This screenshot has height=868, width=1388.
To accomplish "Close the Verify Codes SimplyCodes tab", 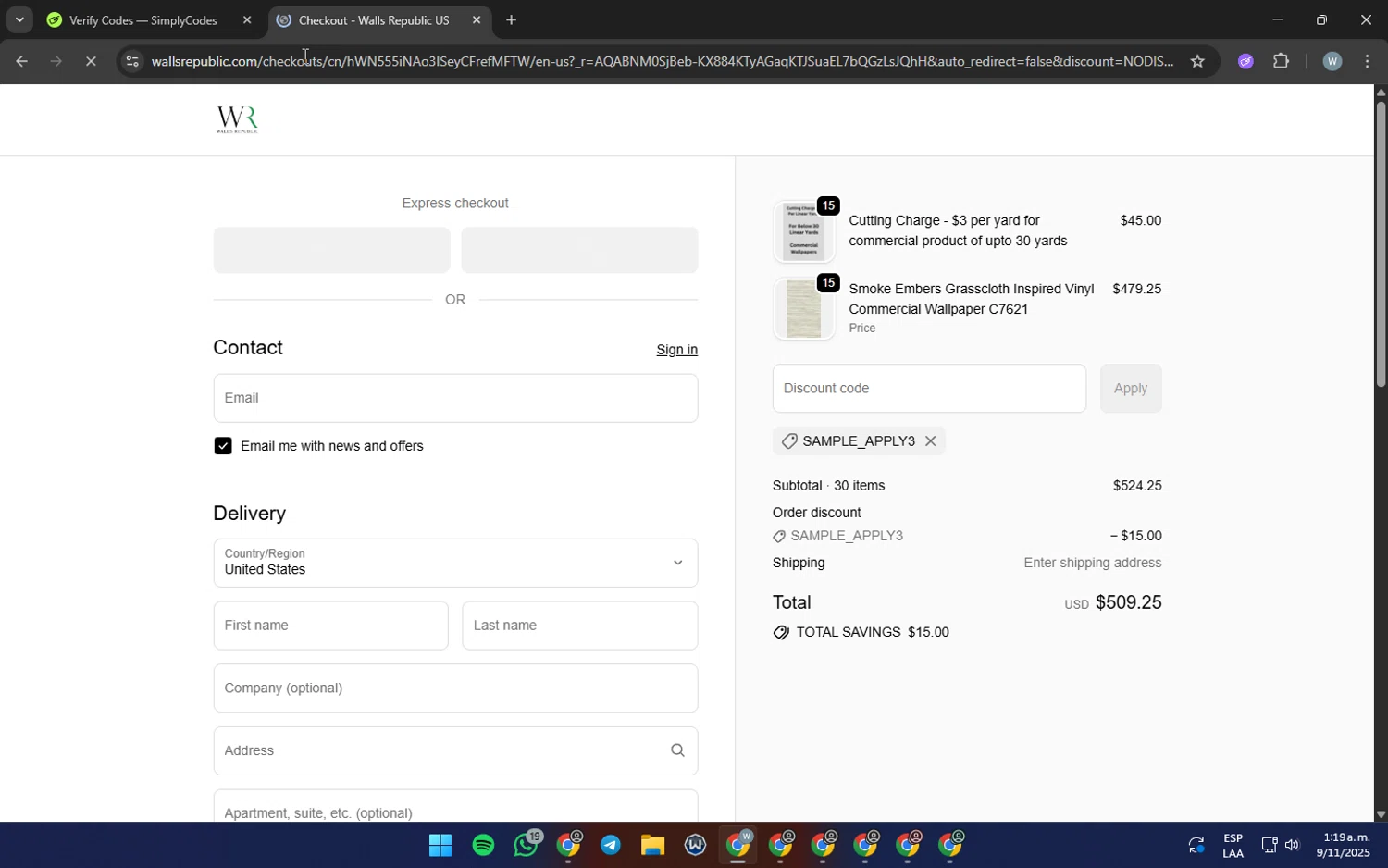I will point(246,20).
